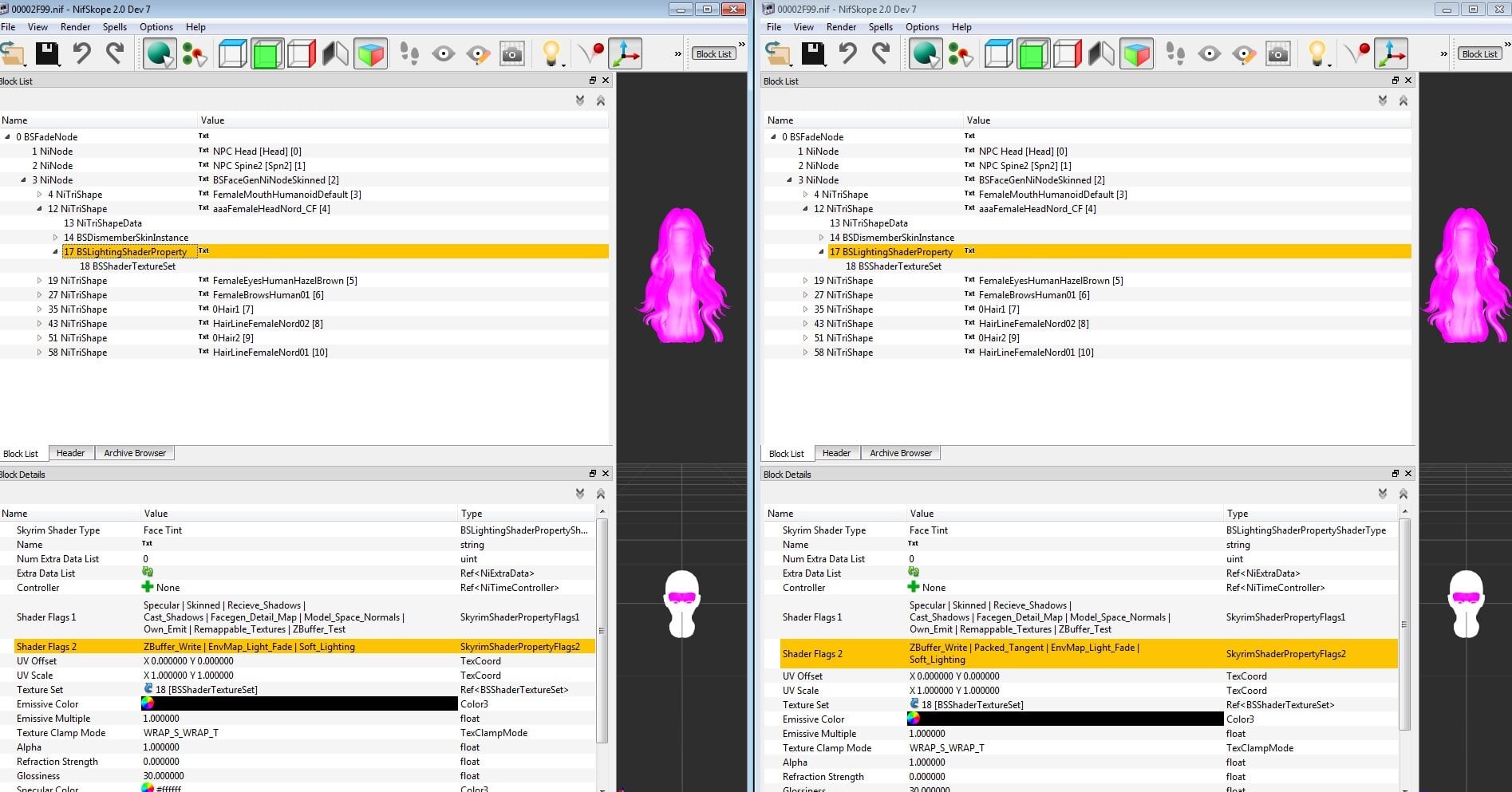
Task: Undo the last change in right window
Action: pyautogui.click(x=847, y=53)
